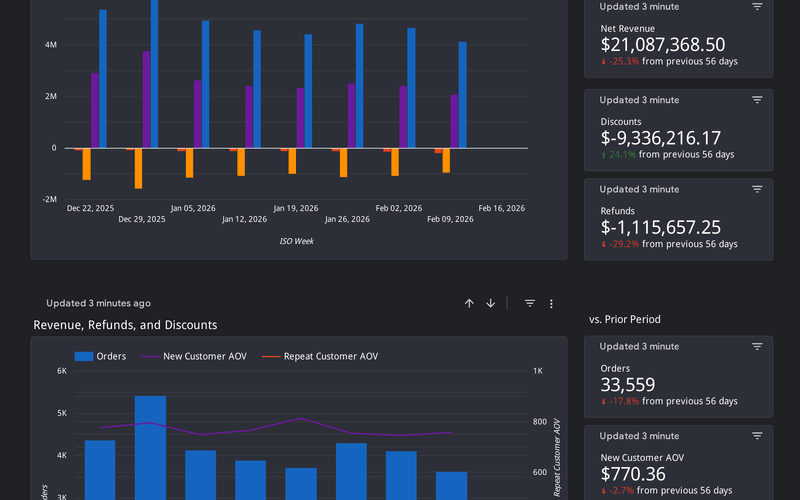Open the chart's three-dot more options menu
This screenshot has width=800, height=500.
(551, 303)
